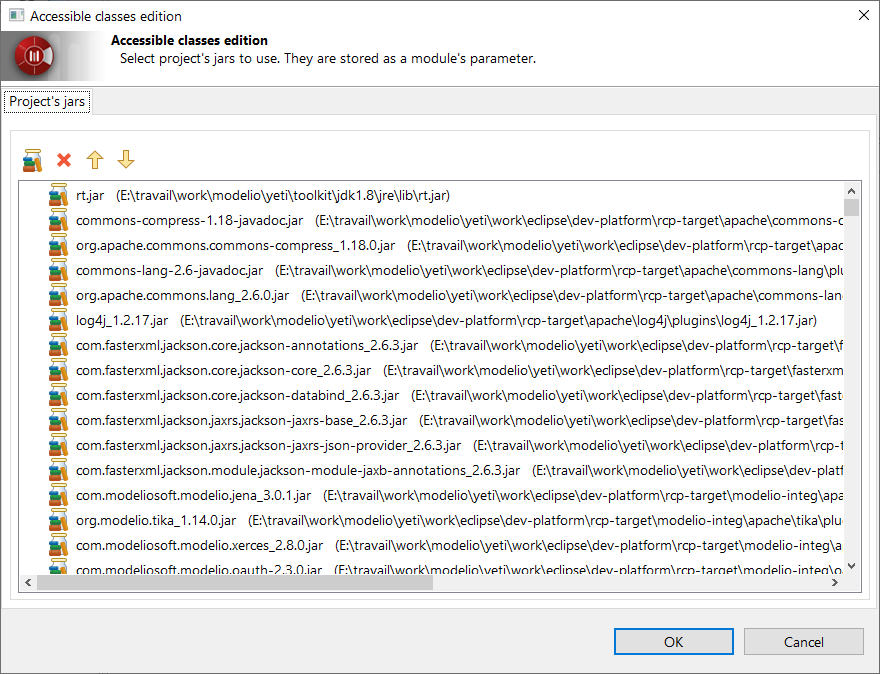Select jackson-jaxrs-json-provider_2.6.3.jar row text
This screenshot has width=880, height=674.
click(459, 445)
